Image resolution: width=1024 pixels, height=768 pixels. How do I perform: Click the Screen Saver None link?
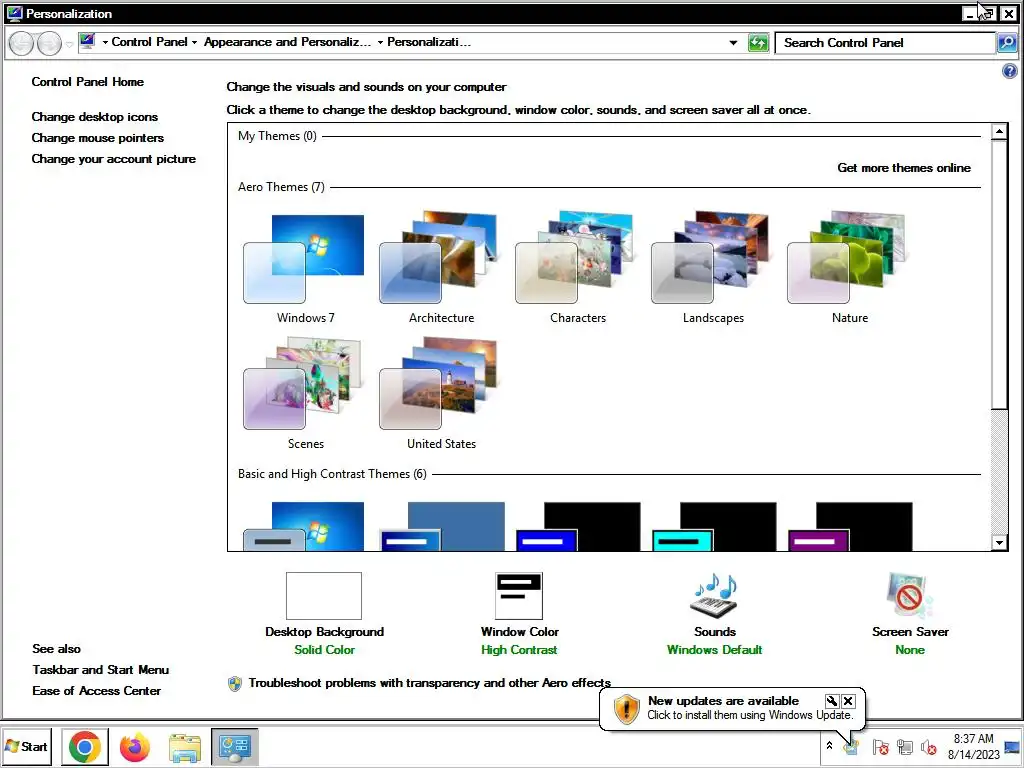pyautogui.click(x=910, y=650)
